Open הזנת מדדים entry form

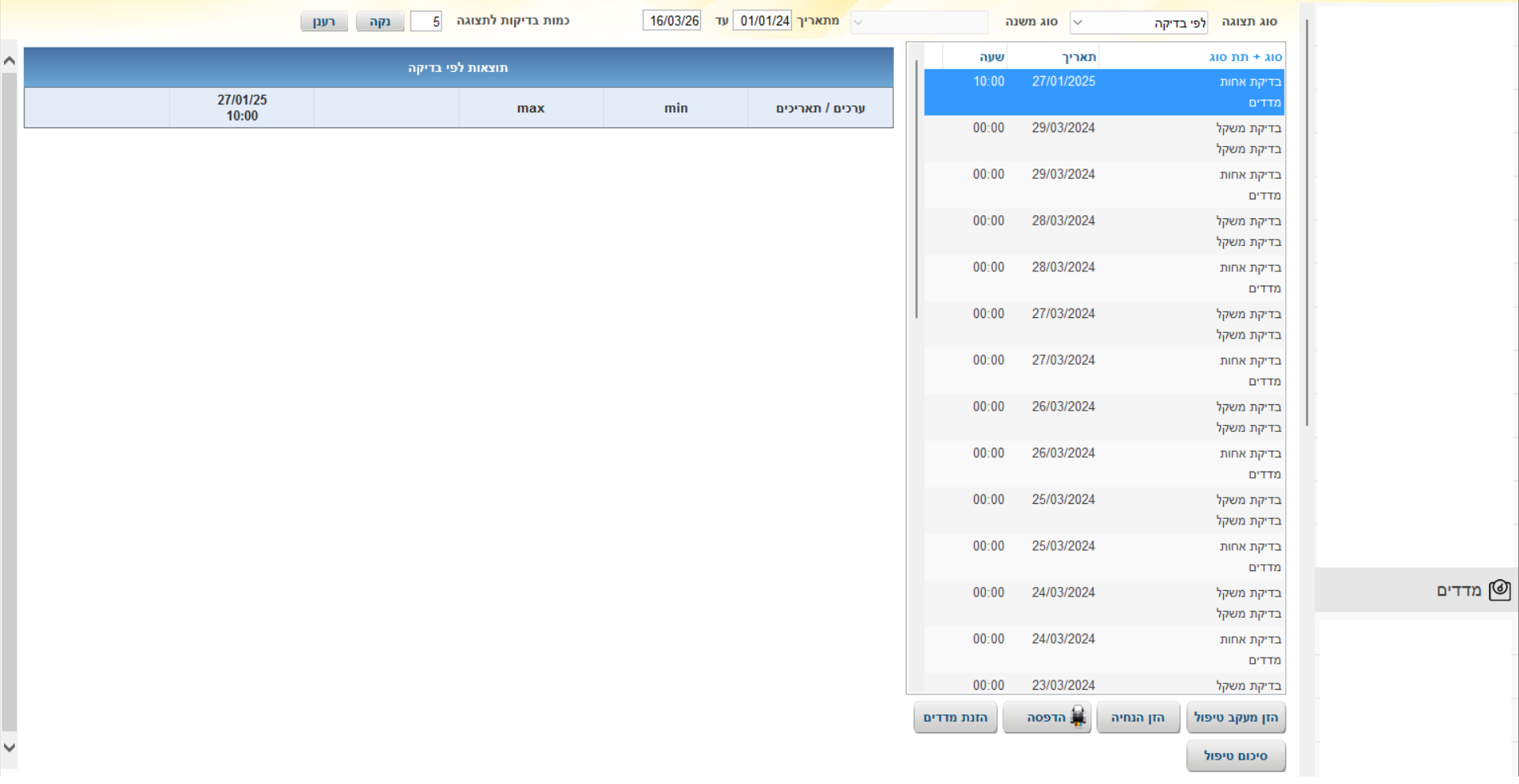coord(955,718)
